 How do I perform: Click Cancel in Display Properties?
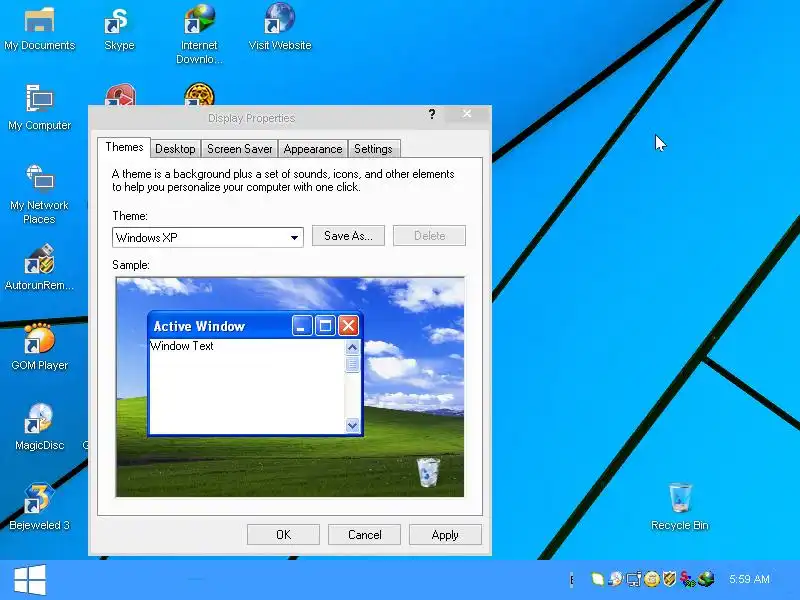364,535
